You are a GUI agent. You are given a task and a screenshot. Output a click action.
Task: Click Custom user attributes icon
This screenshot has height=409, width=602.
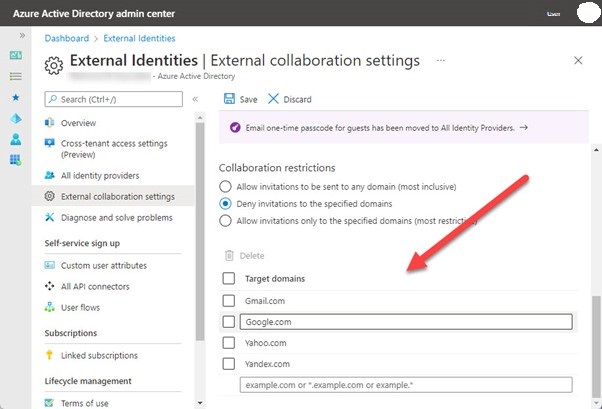50,265
